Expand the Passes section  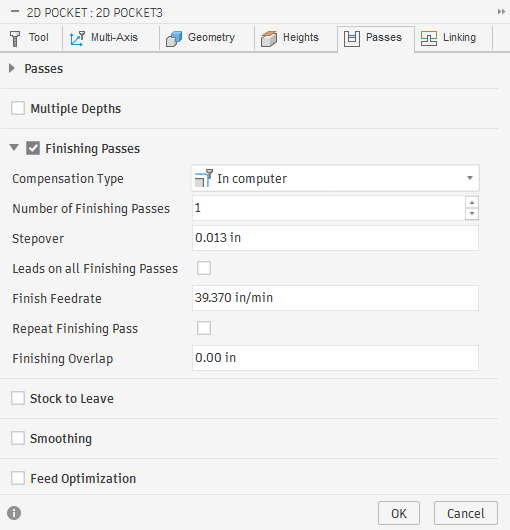pyautogui.click(x=12, y=68)
